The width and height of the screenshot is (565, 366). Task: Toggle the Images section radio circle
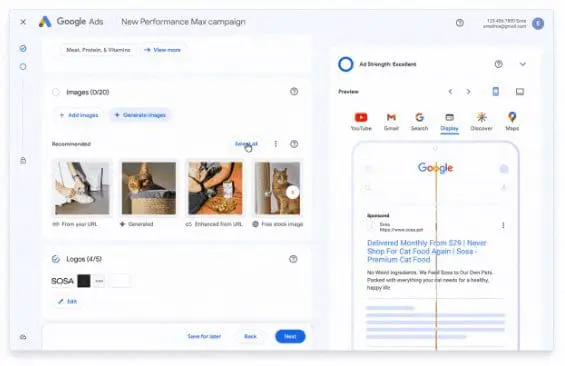[56, 92]
